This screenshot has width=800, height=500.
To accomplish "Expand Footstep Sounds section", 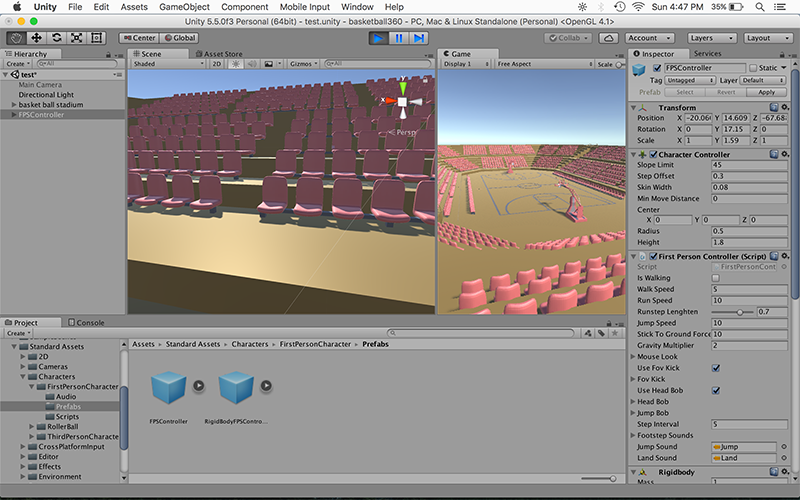I will coord(633,435).
